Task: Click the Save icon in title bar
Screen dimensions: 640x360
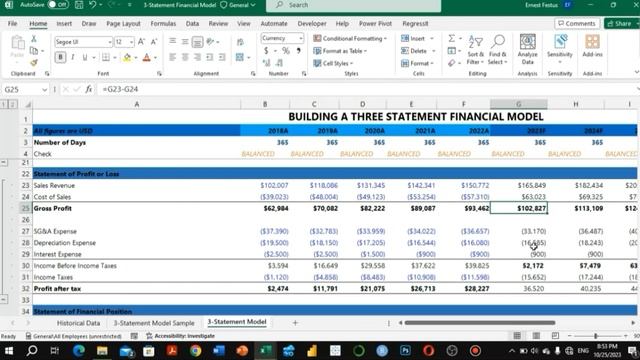Action: (x=79, y=5)
